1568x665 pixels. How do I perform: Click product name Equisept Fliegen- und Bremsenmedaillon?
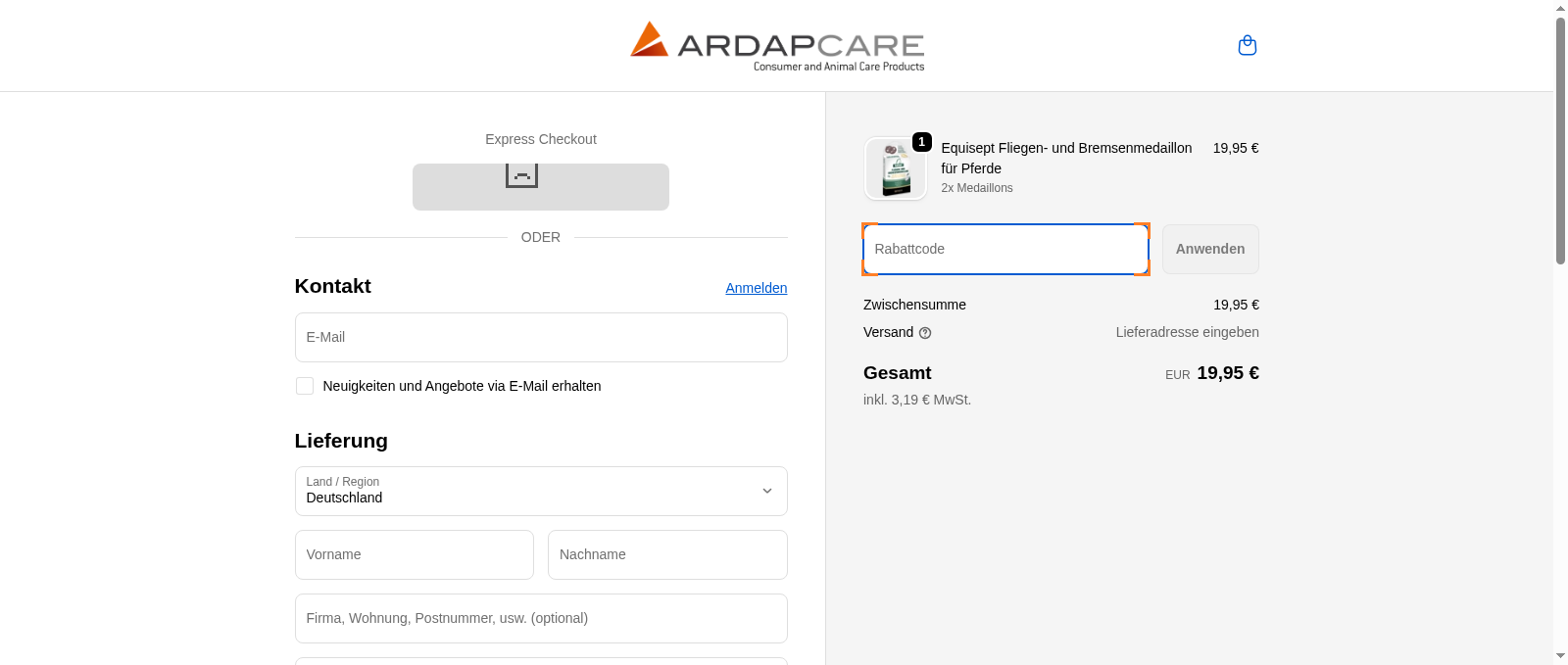coord(1066,158)
